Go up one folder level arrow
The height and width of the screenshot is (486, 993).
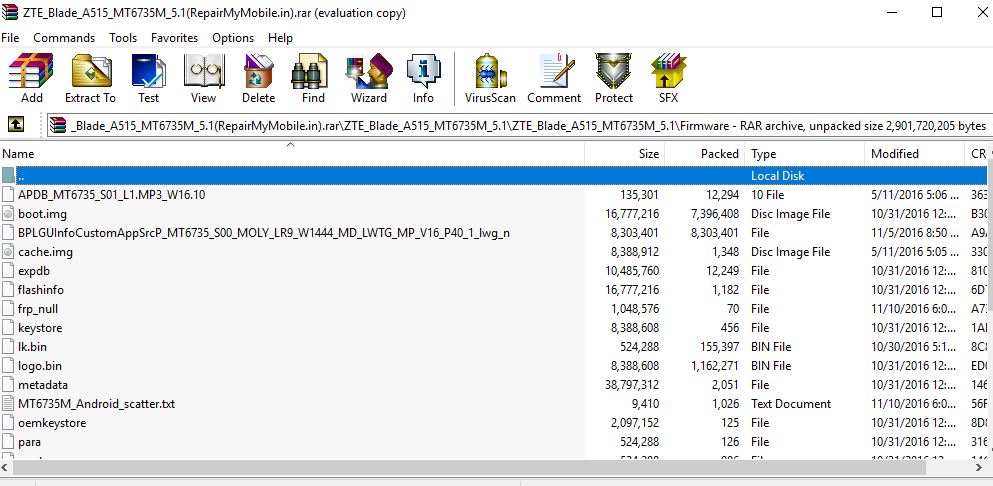pyautogui.click(x=16, y=125)
